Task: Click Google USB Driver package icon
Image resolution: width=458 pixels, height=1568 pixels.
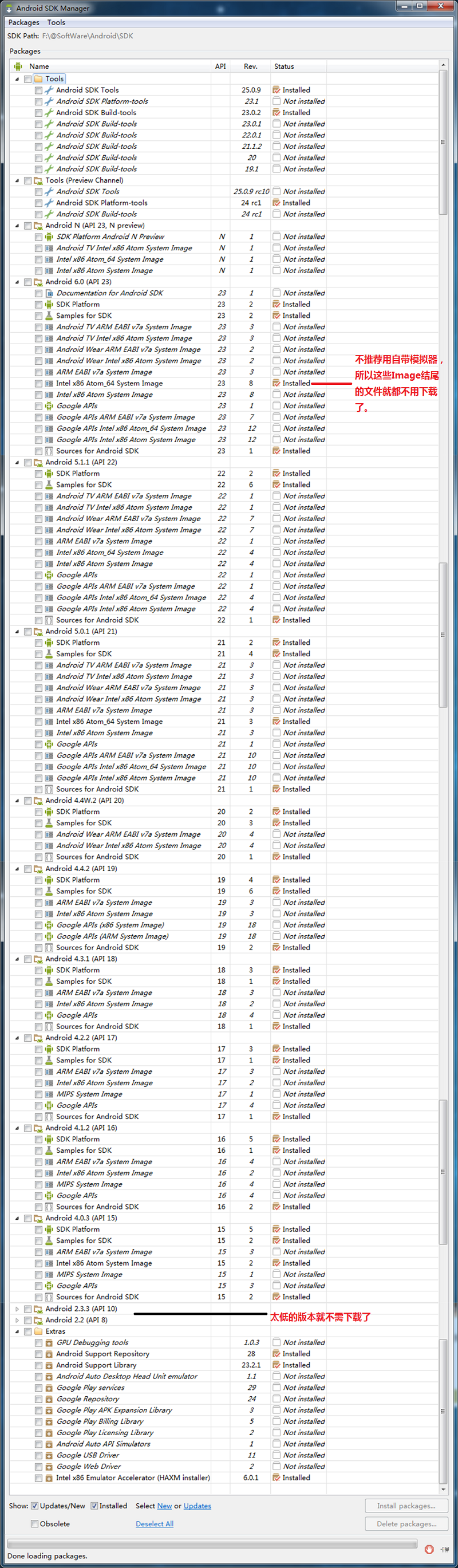Action: click(49, 1455)
